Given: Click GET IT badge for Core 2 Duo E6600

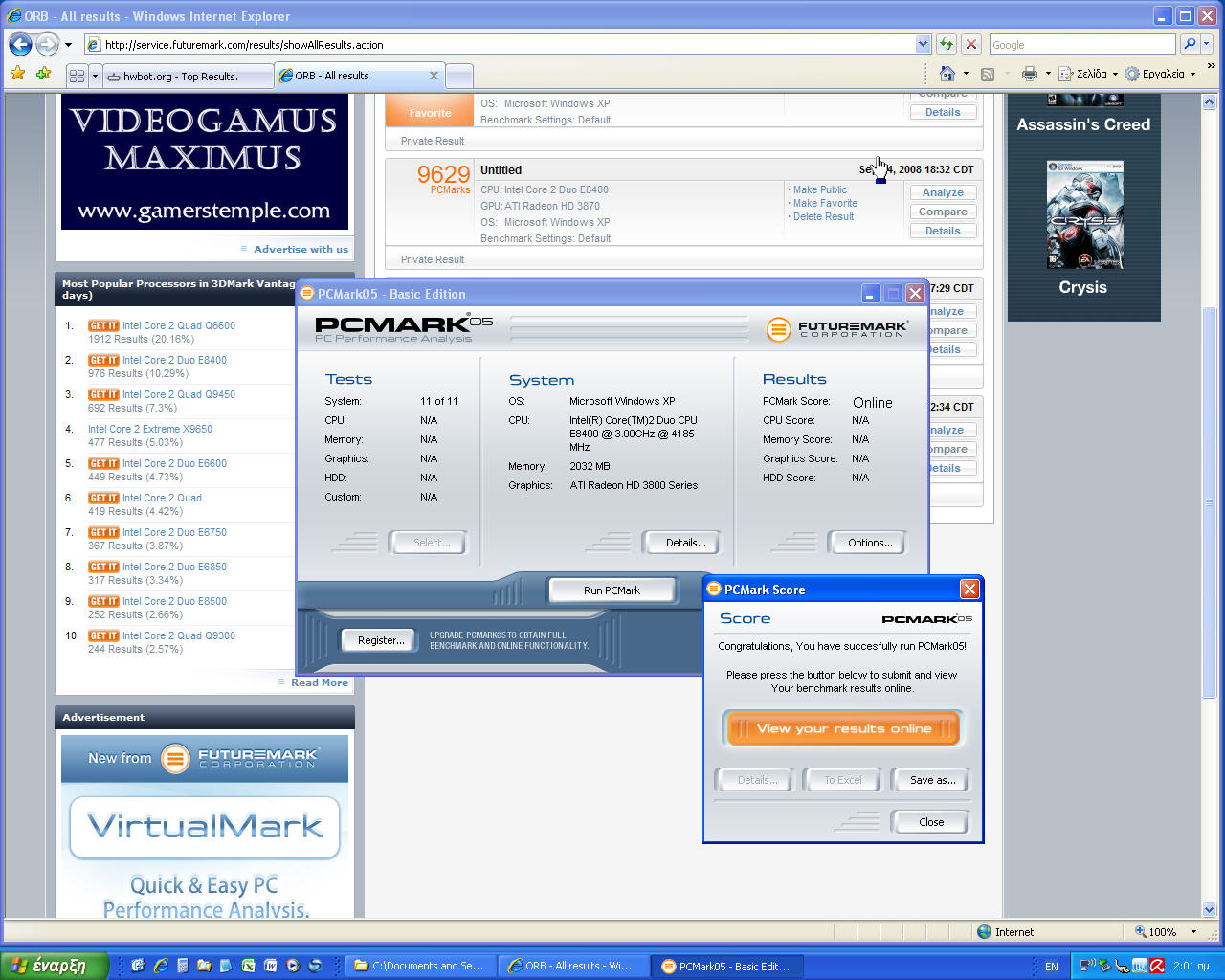Looking at the screenshot, I should (x=103, y=463).
